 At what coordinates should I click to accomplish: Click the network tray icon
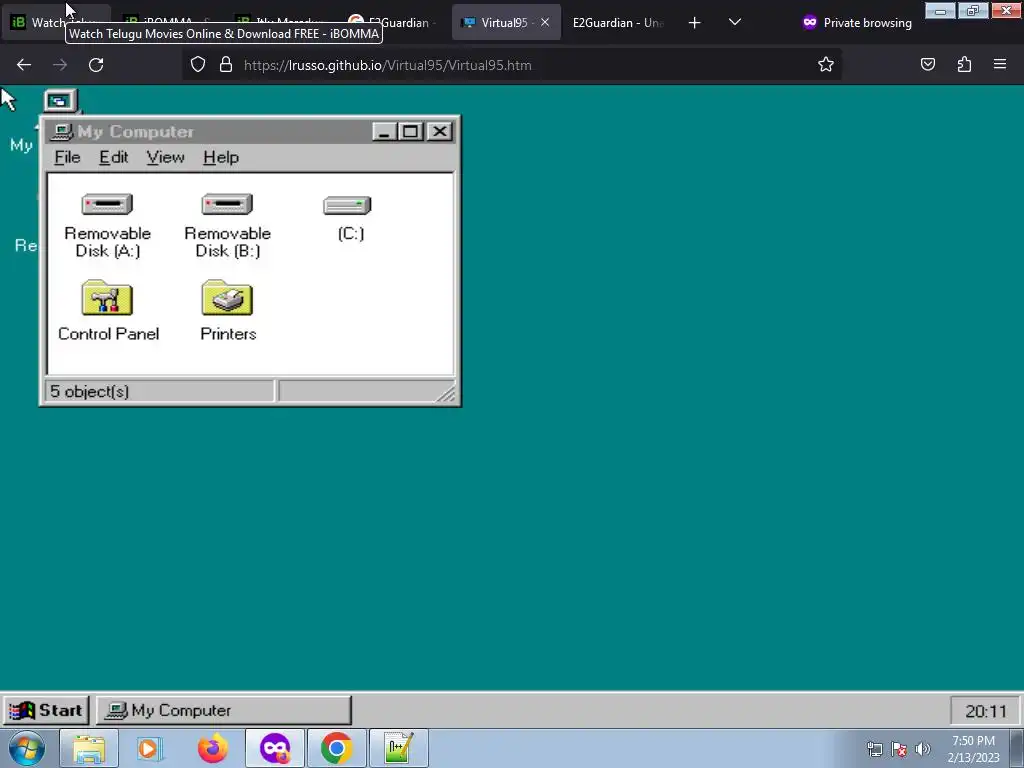click(874, 749)
